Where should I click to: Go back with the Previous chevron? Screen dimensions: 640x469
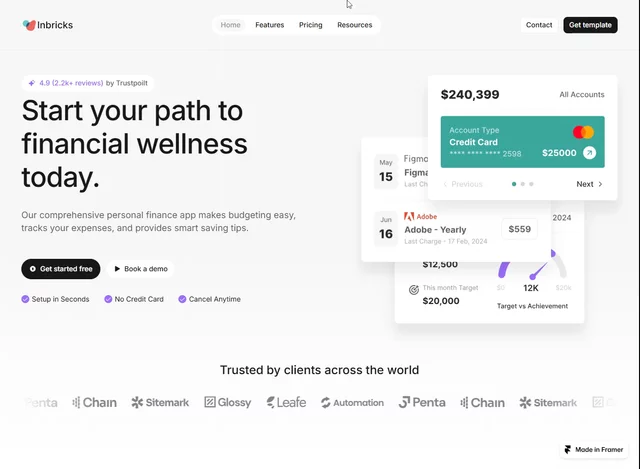point(445,184)
